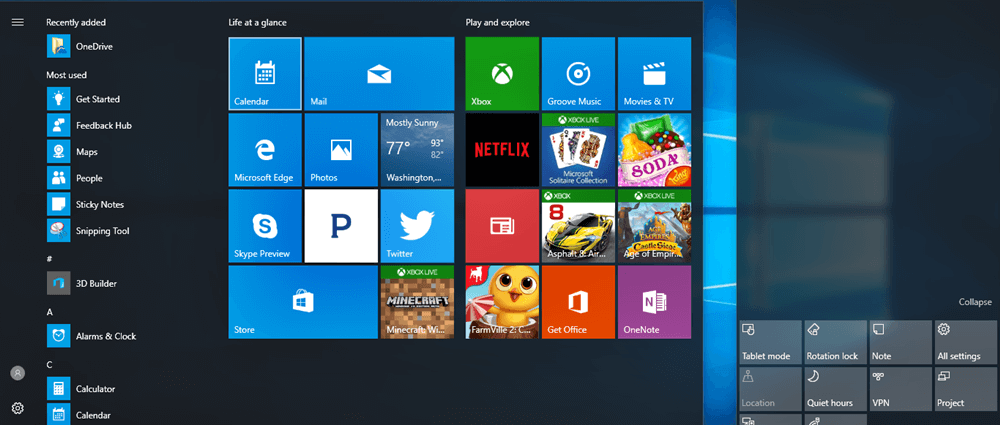Open the Groove Music tile
Viewport: 1000px width, 425px height.
[578, 73]
